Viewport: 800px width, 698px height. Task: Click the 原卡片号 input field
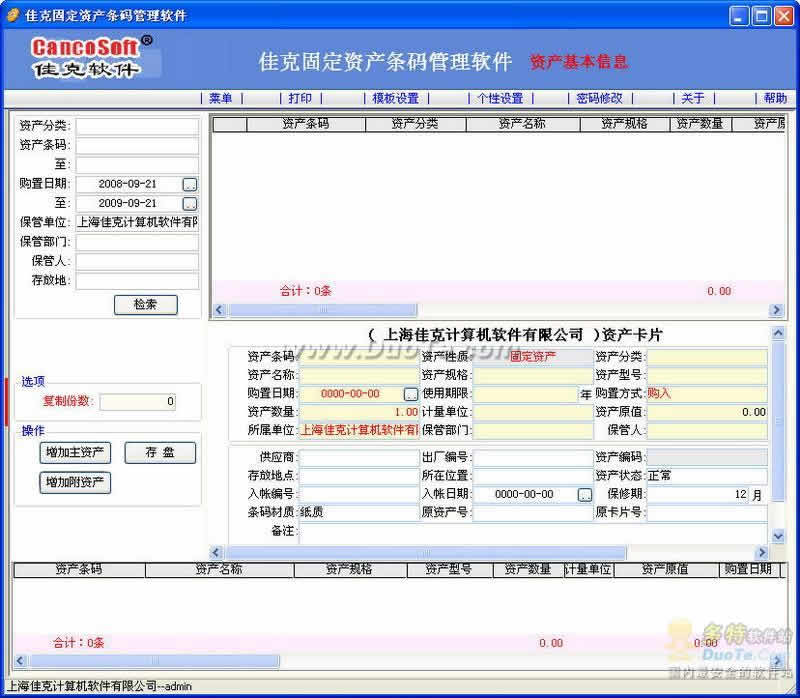click(707, 513)
